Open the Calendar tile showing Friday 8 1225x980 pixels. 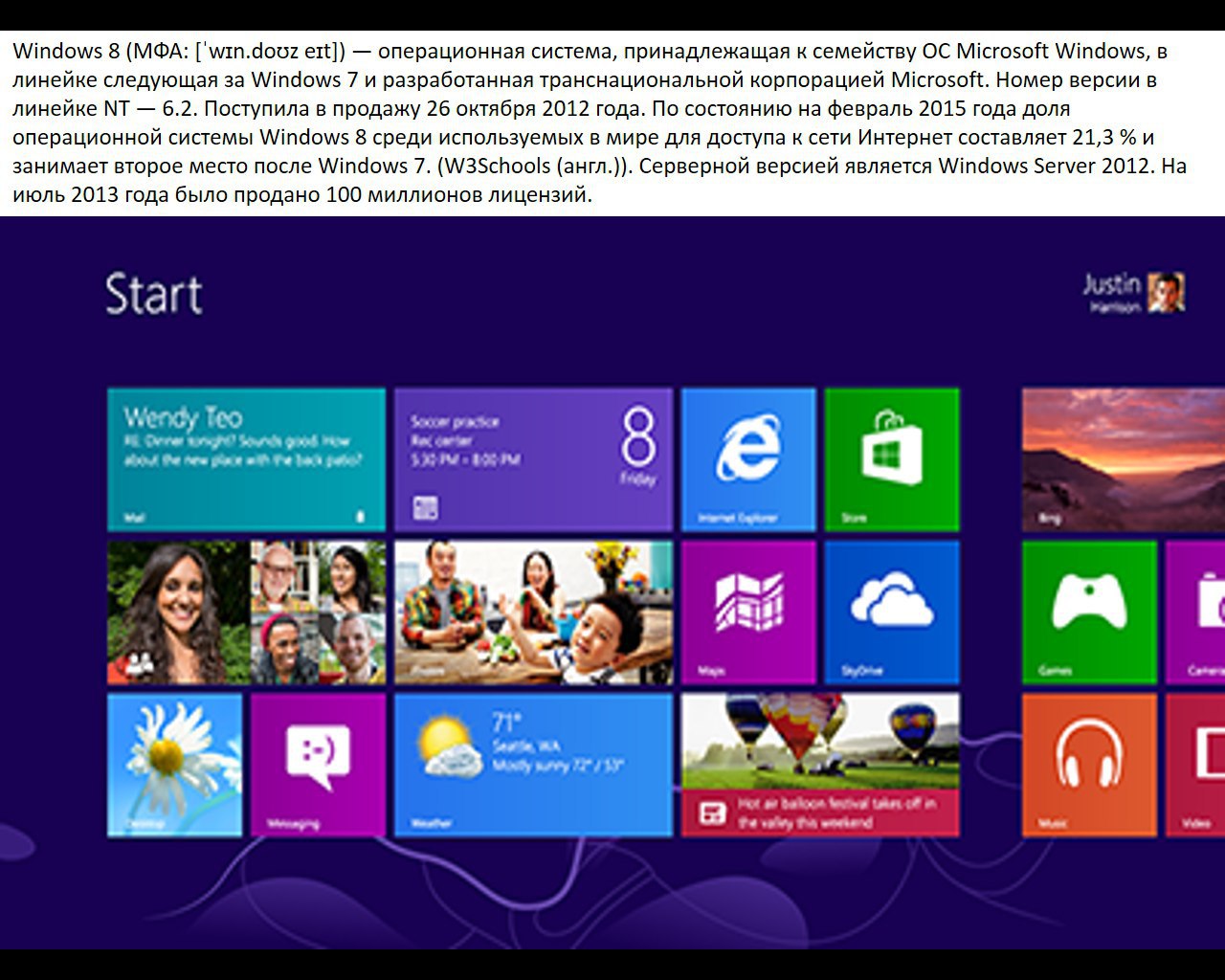coord(533,459)
